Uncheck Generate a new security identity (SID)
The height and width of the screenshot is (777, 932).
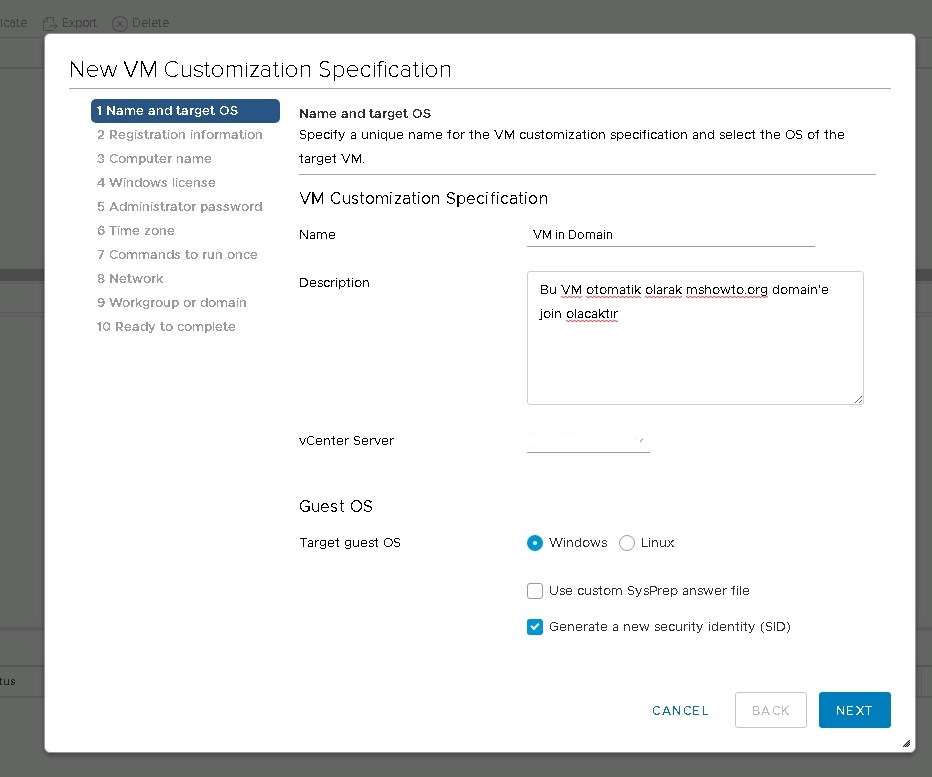535,627
